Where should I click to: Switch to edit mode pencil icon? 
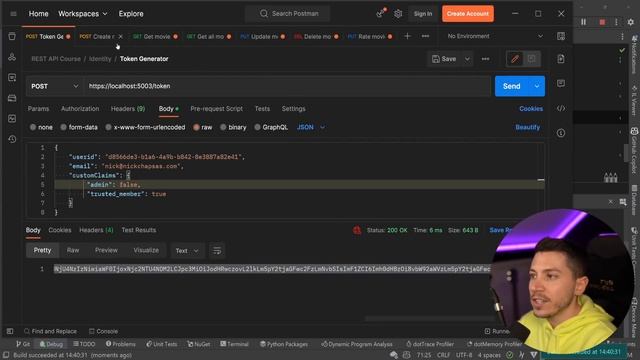[515, 59]
